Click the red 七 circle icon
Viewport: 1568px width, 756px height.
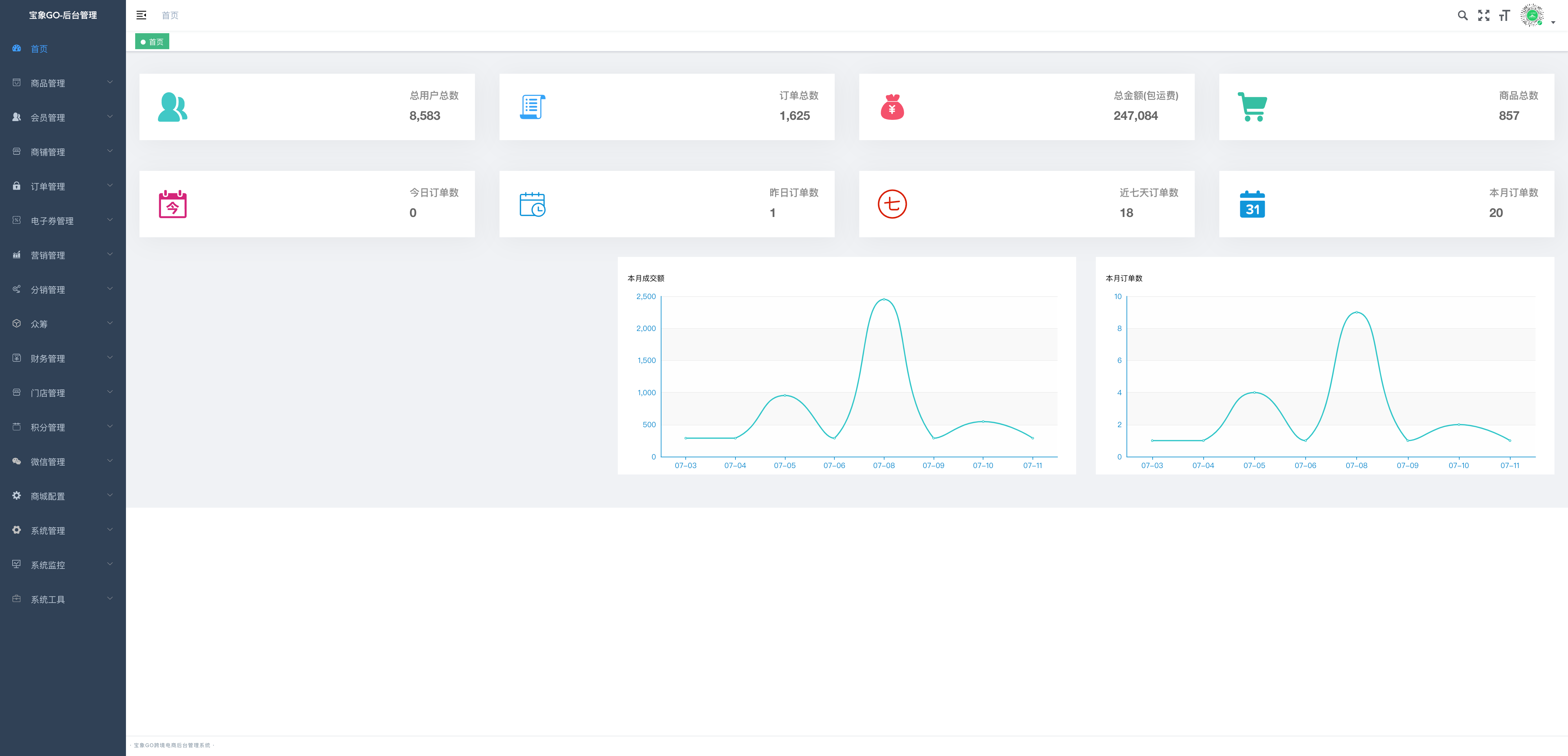coord(892,204)
